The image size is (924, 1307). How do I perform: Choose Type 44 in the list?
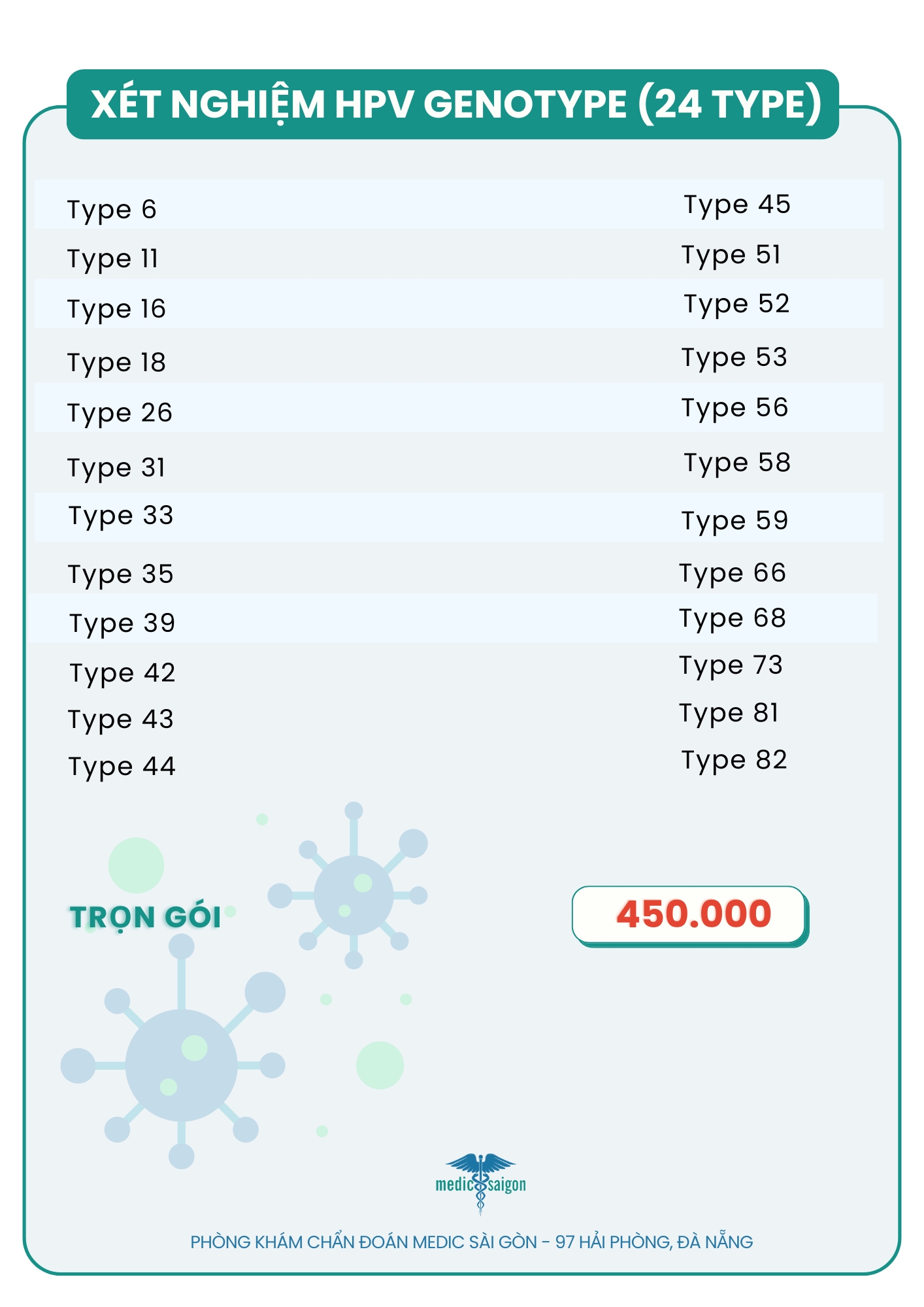(122, 767)
